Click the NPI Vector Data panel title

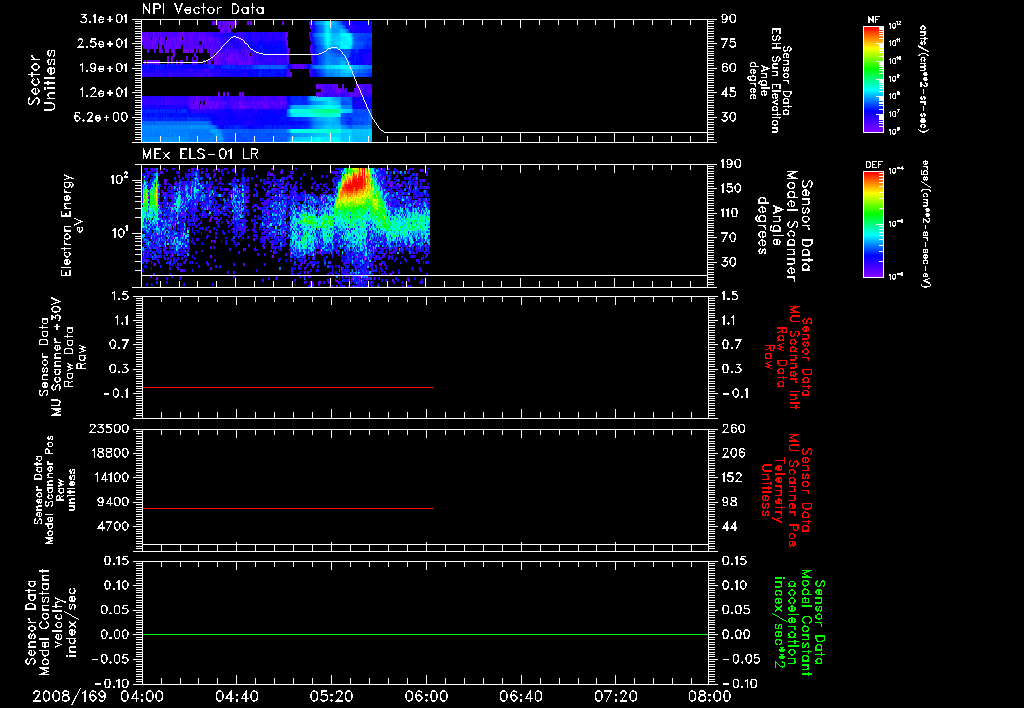point(203,9)
